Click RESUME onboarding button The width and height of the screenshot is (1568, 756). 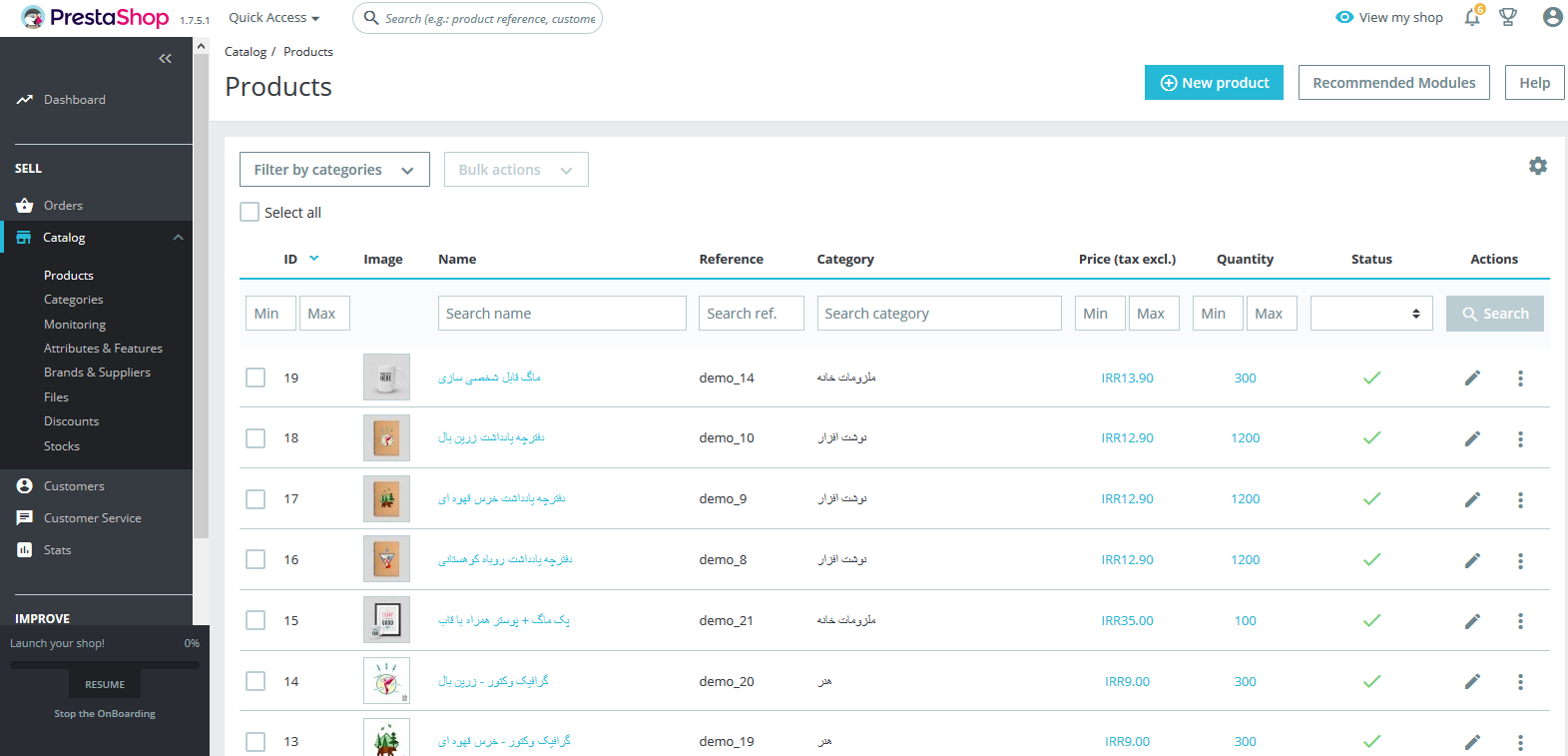(105, 684)
